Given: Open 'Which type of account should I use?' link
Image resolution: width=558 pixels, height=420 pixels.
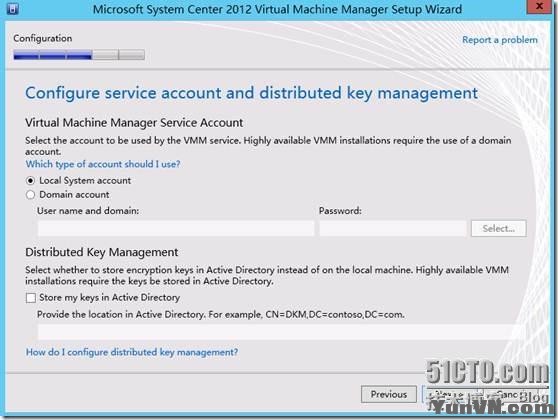Looking at the screenshot, I should pos(103,164).
